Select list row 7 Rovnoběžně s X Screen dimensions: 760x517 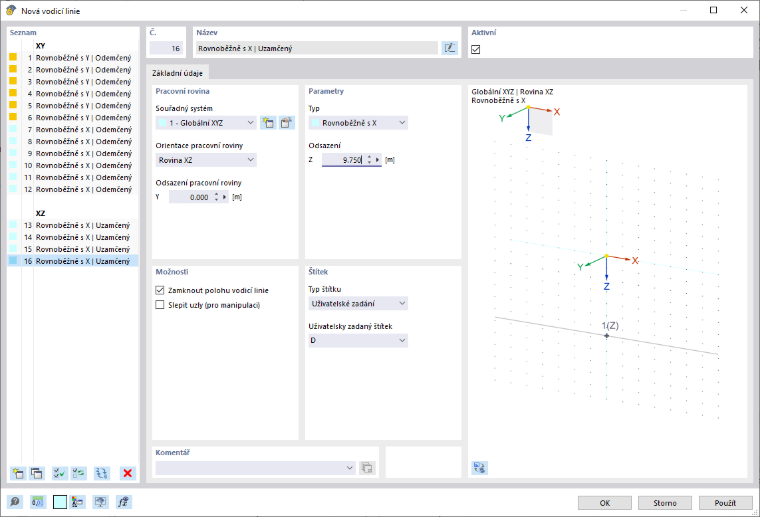click(x=73, y=129)
